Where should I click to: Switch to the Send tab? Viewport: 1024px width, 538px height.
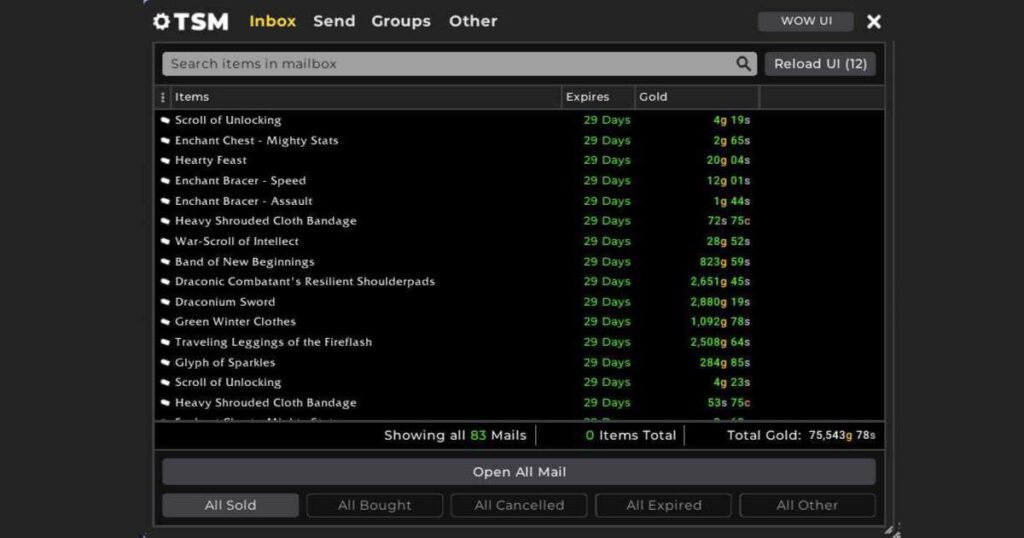coord(334,21)
